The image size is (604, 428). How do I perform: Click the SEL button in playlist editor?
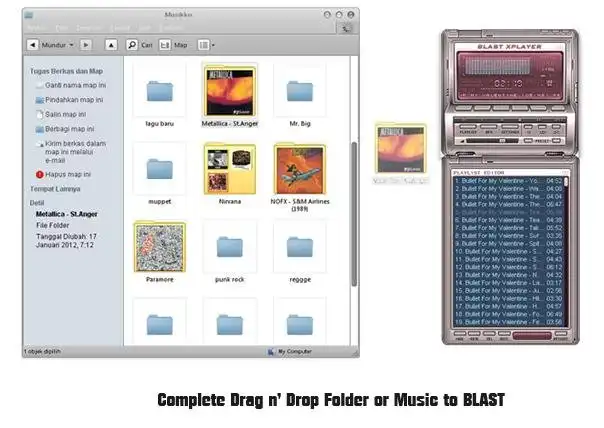tap(489, 335)
